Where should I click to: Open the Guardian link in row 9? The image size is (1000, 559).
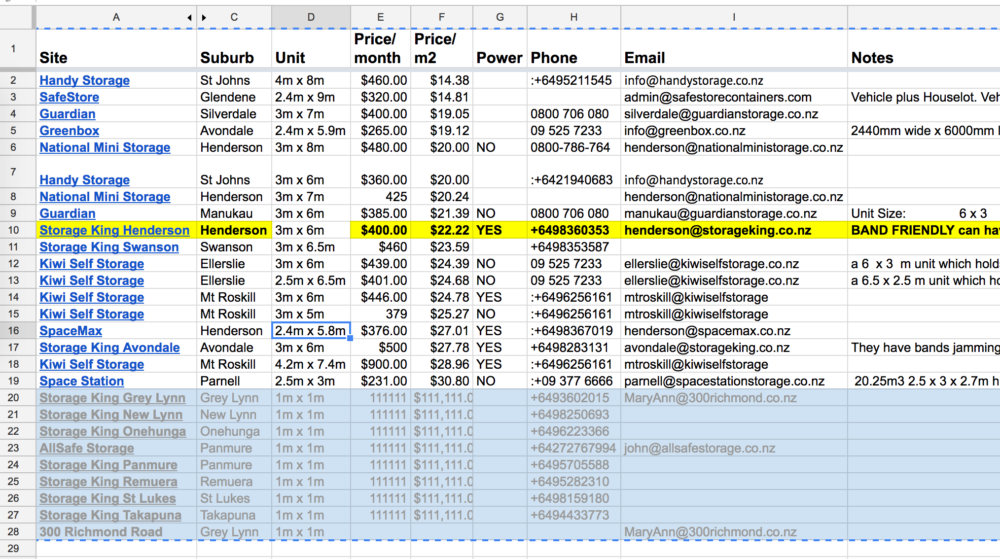click(x=67, y=214)
